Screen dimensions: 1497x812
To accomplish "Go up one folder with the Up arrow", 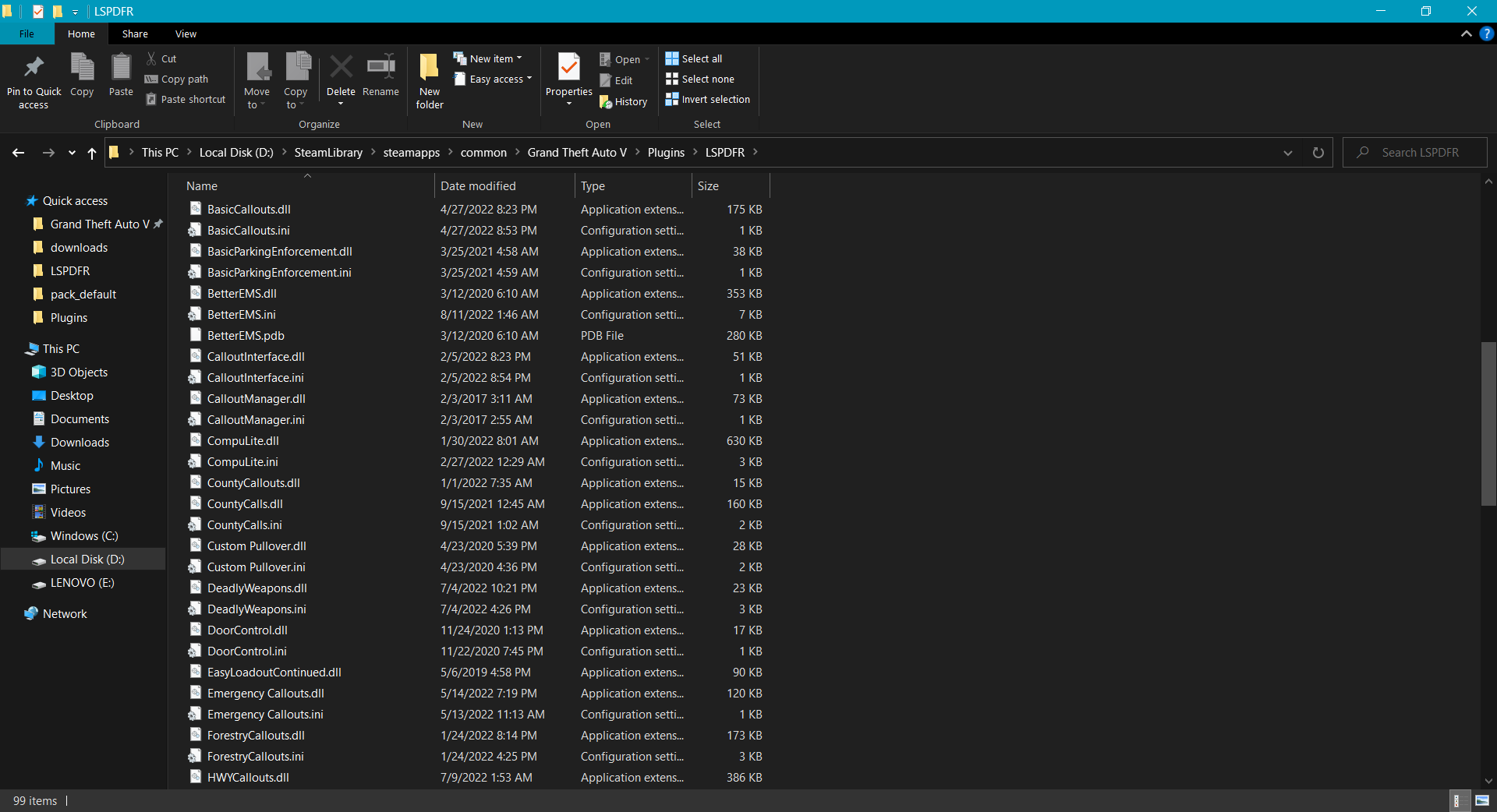I will (x=92, y=153).
